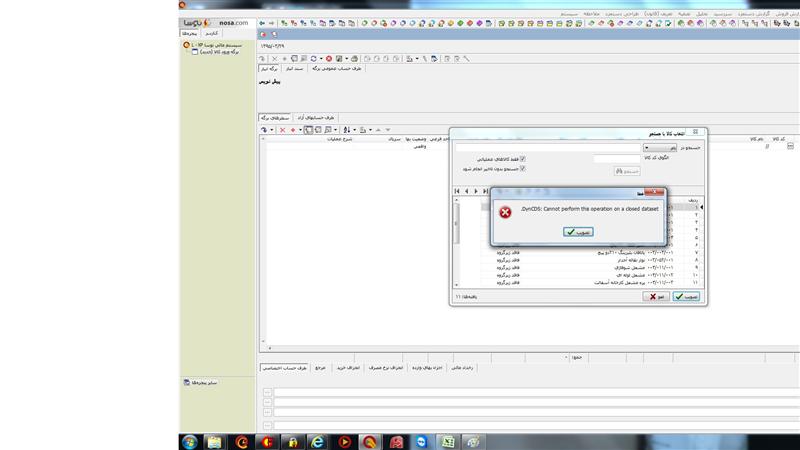Collapse the financial system tree node

187,45
